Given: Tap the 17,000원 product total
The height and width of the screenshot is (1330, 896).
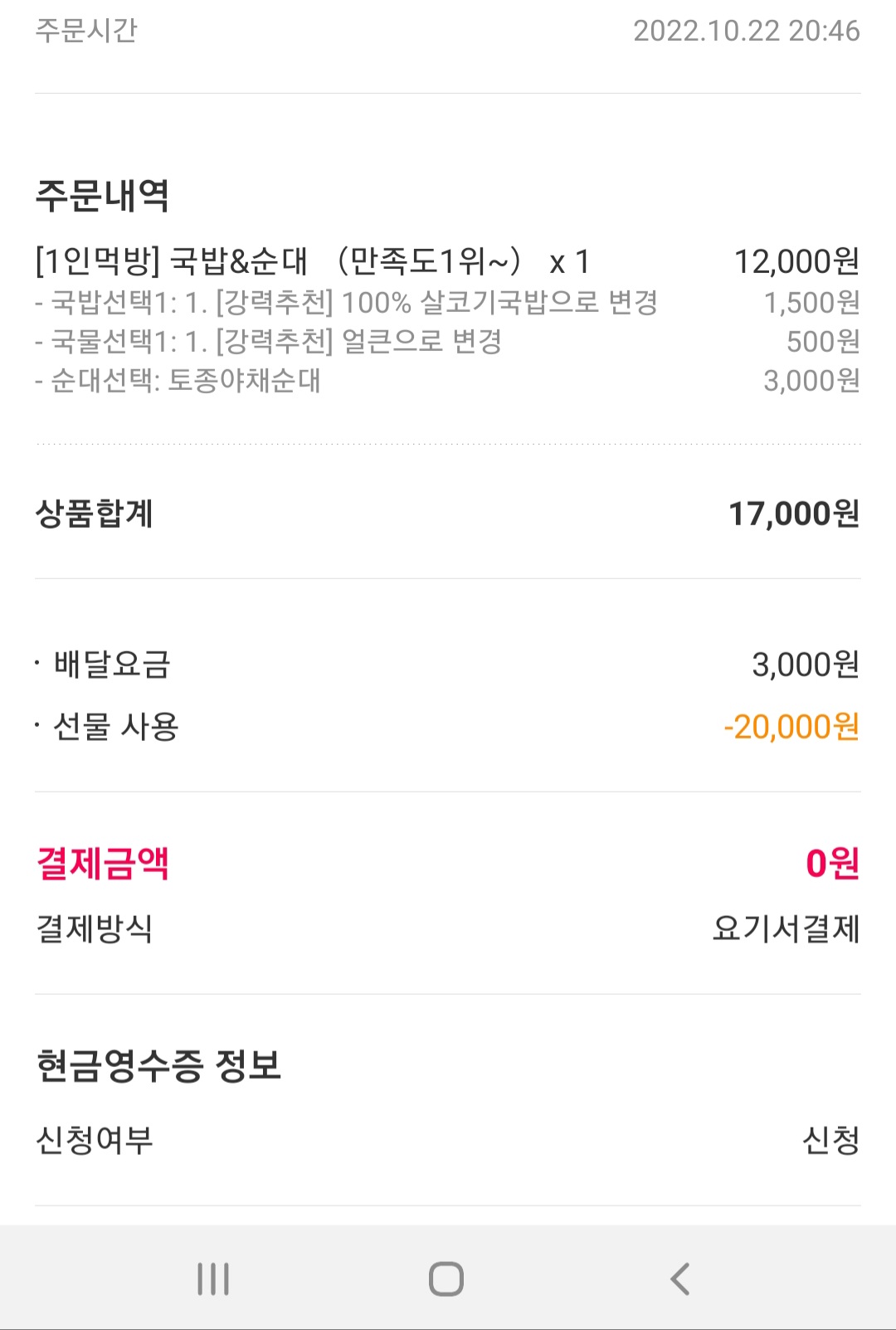Looking at the screenshot, I should (x=794, y=514).
